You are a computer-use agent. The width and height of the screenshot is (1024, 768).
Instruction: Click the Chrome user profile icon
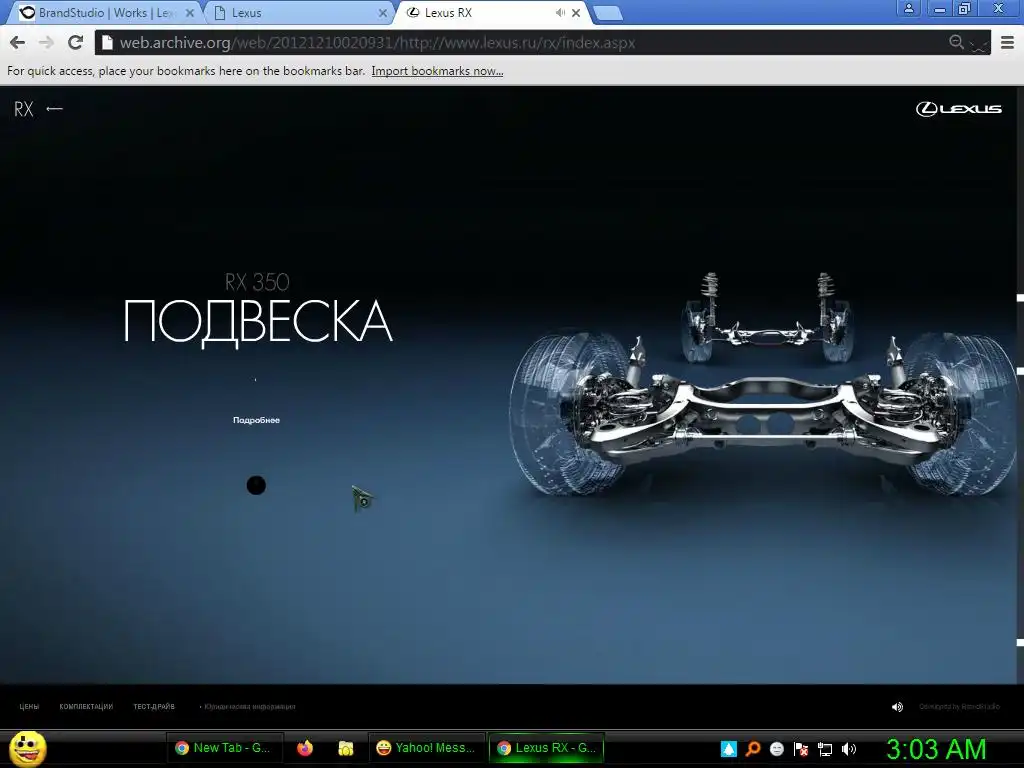[908, 8]
